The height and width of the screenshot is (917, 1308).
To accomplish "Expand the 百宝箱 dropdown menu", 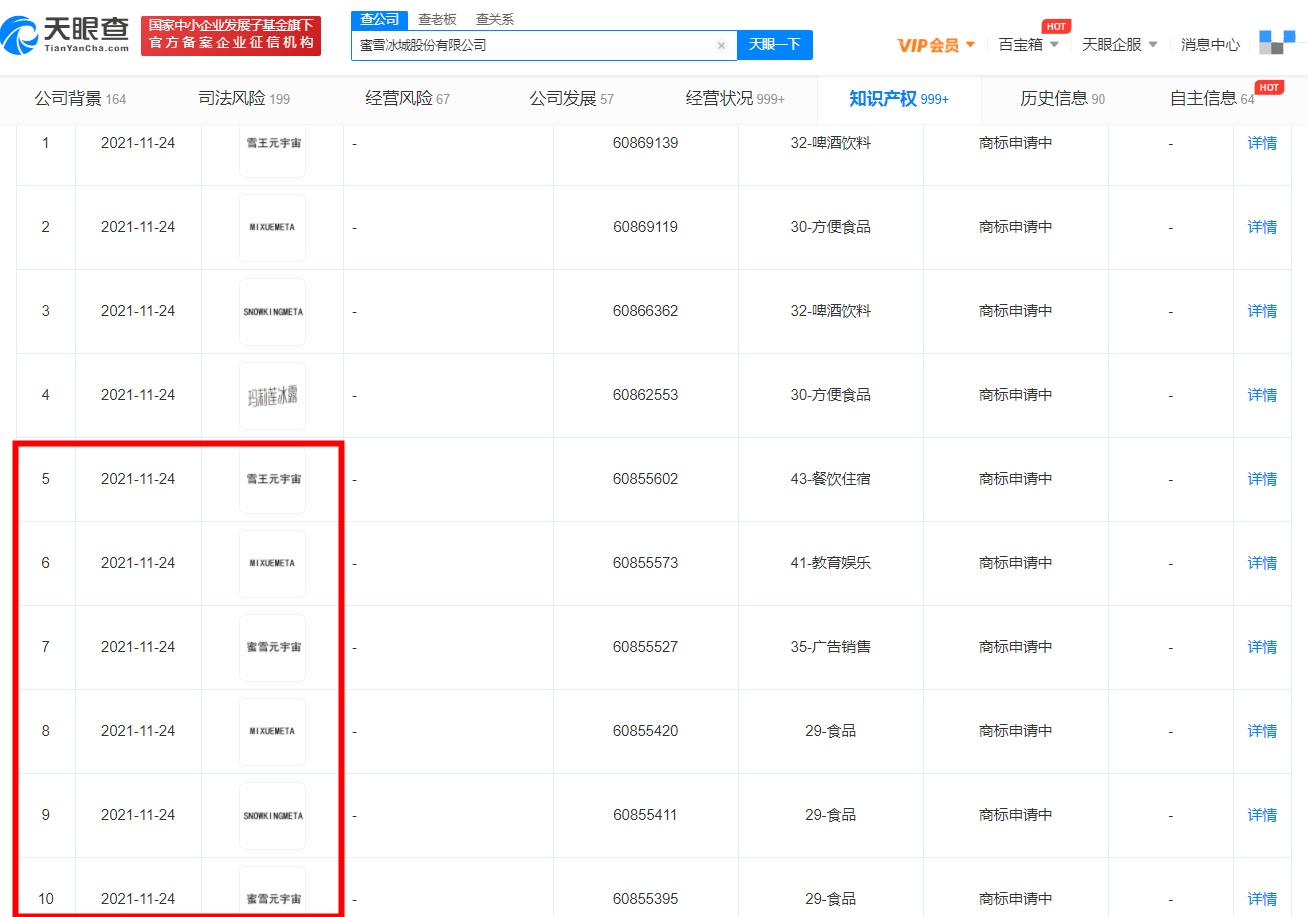I will (1028, 45).
